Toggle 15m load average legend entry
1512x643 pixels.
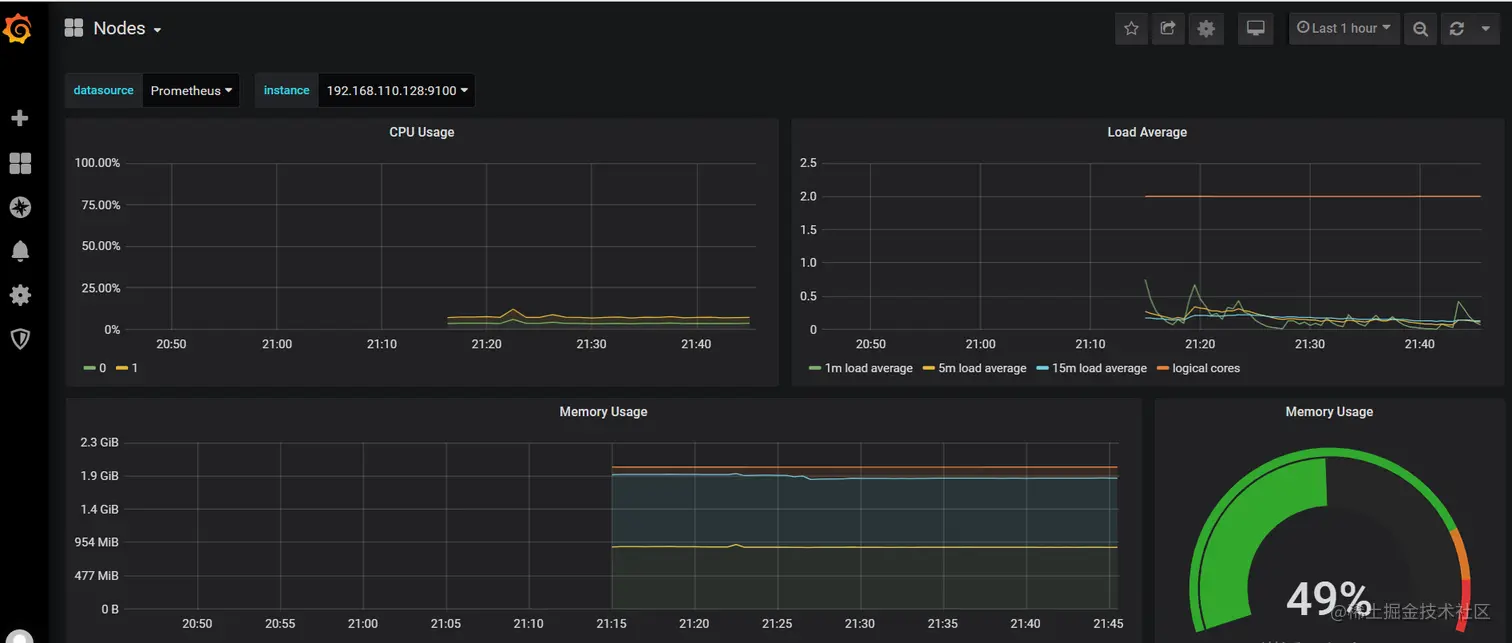click(x=1091, y=368)
